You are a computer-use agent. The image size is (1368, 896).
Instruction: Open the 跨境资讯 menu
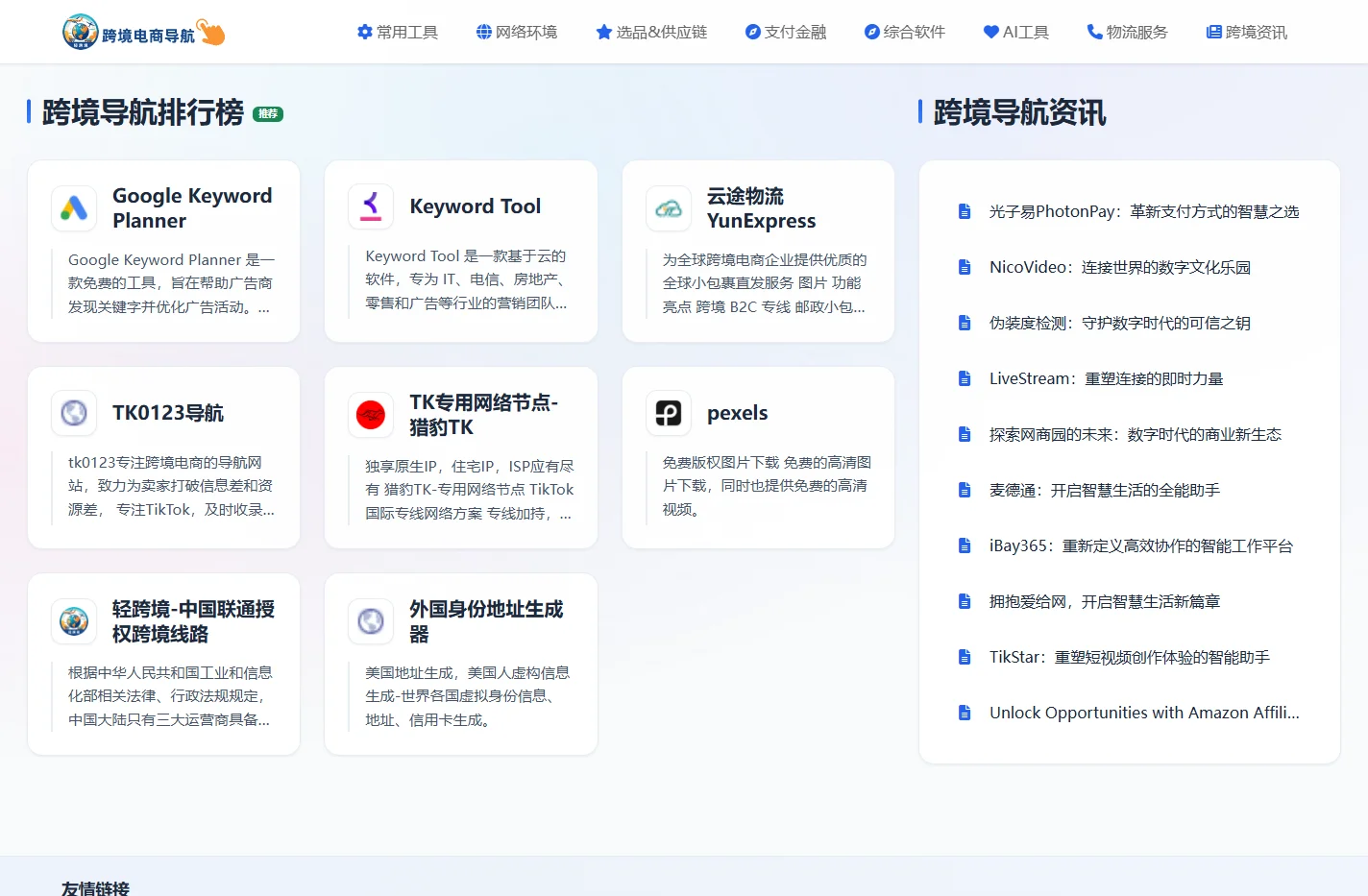(x=1247, y=32)
